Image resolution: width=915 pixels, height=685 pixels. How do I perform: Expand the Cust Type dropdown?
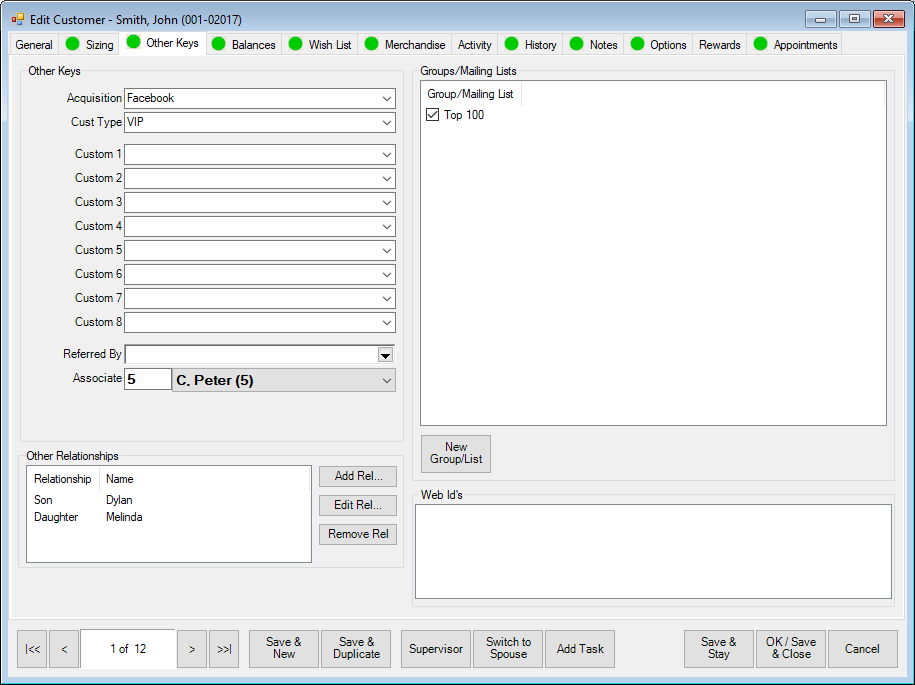386,122
